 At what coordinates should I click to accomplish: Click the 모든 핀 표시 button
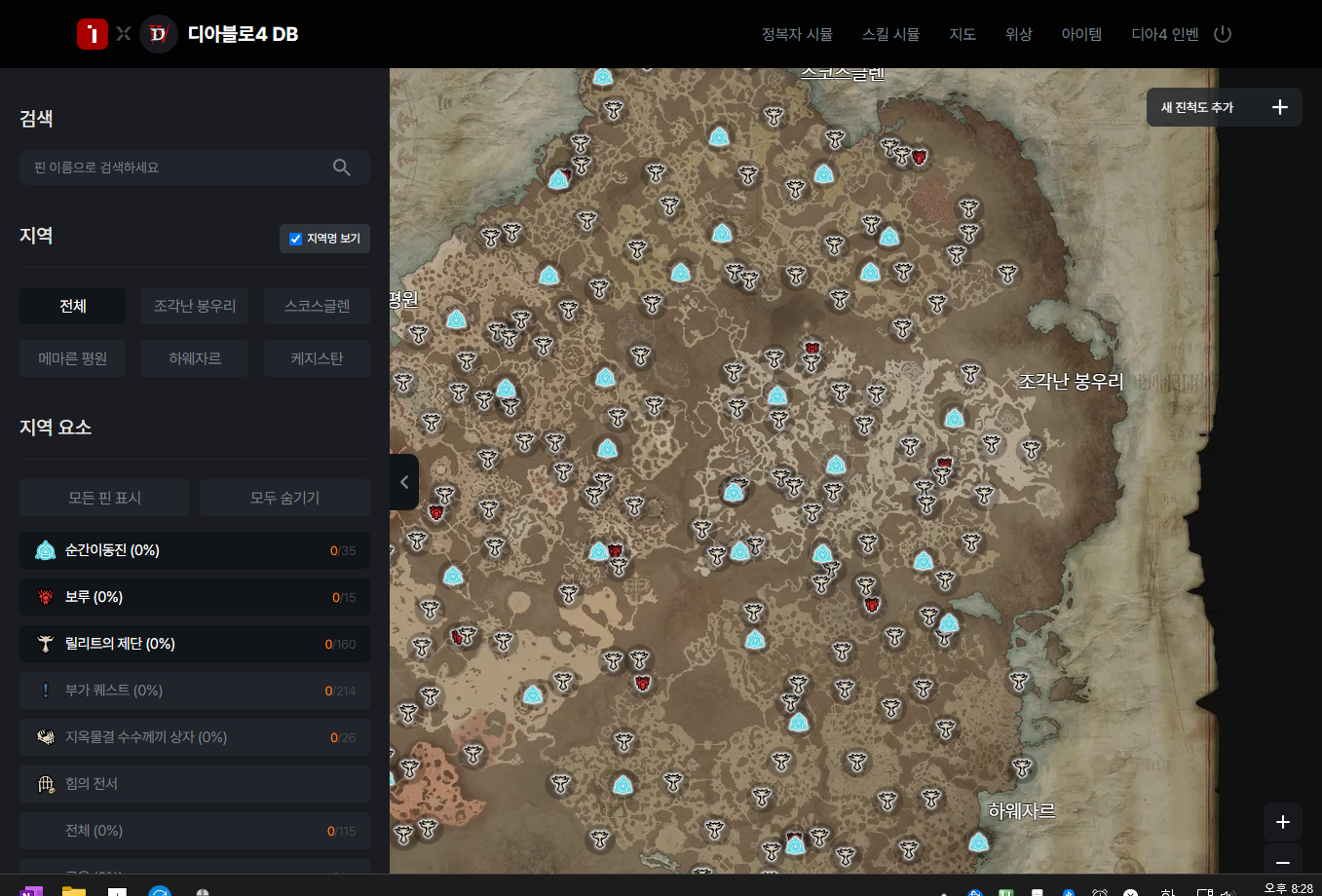click(x=104, y=498)
